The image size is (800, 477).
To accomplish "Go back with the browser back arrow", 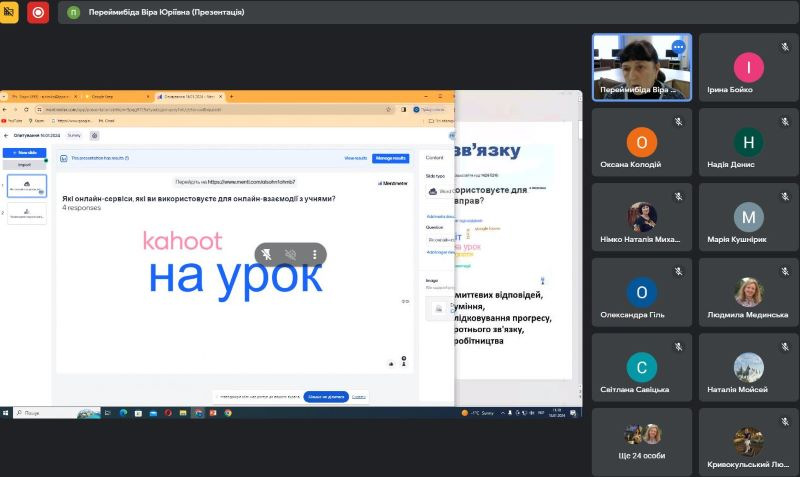I will [x=5, y=110].
